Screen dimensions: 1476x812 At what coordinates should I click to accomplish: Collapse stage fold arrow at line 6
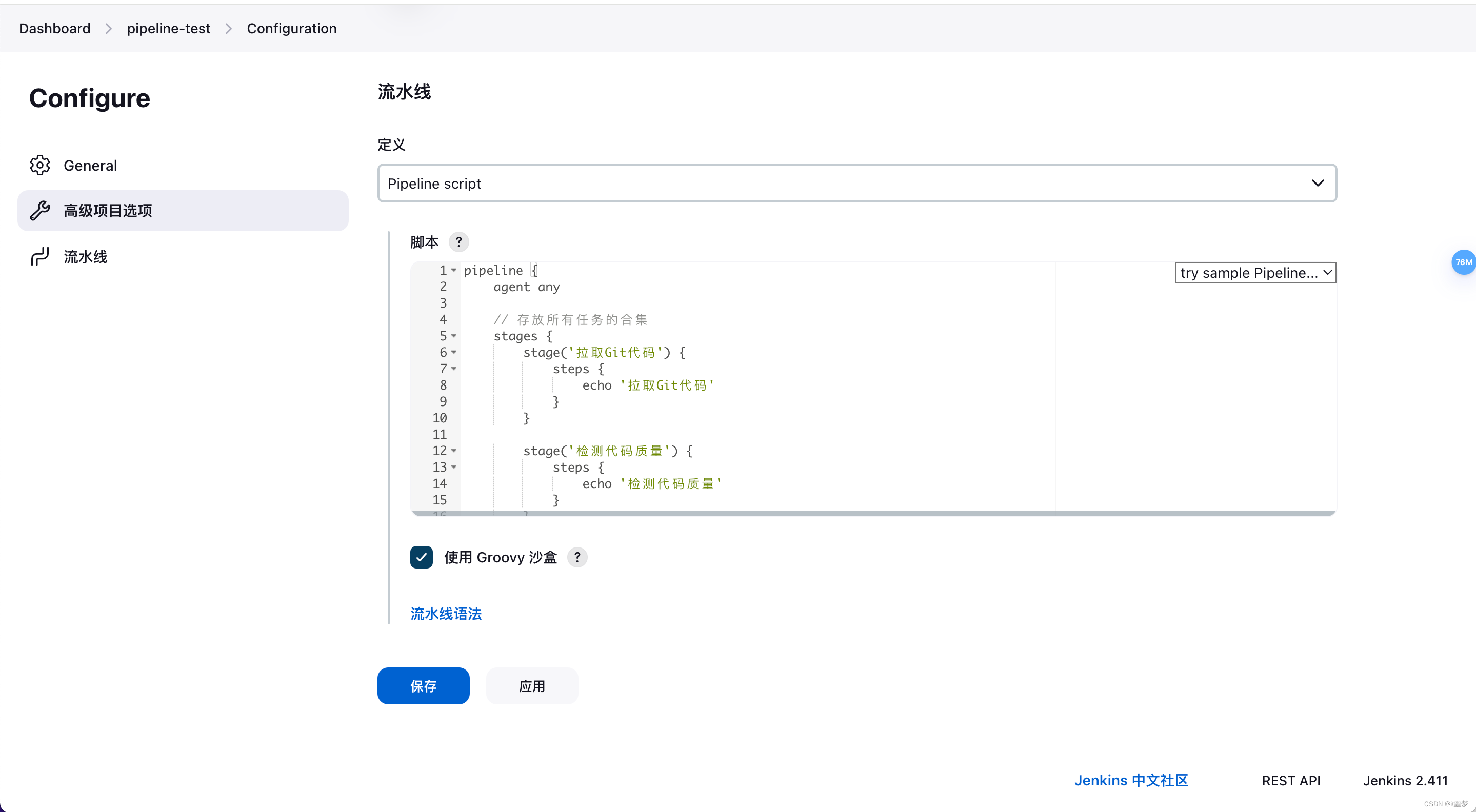click(454, 352)
